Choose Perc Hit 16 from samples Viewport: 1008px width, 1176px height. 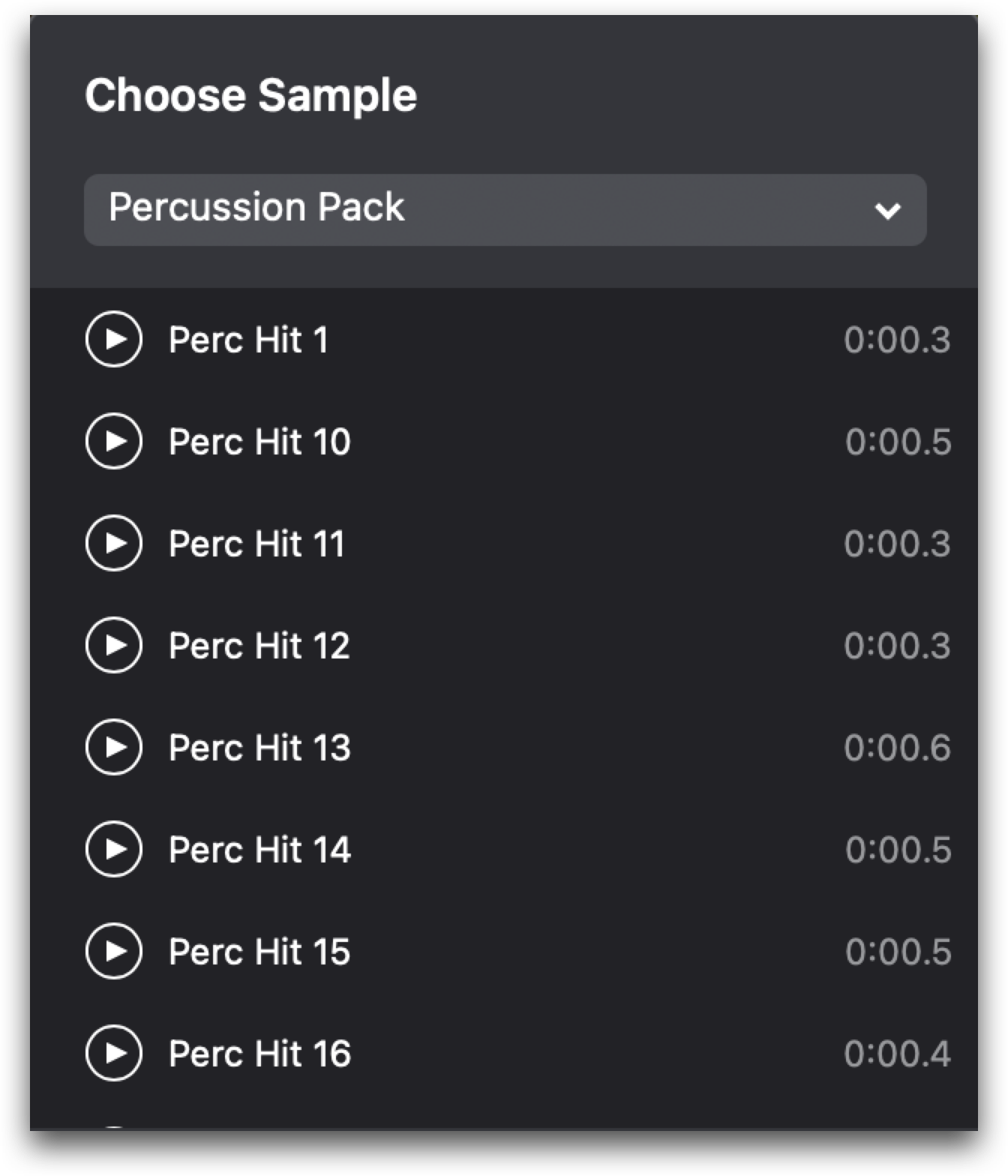[x=504, y=1053]
